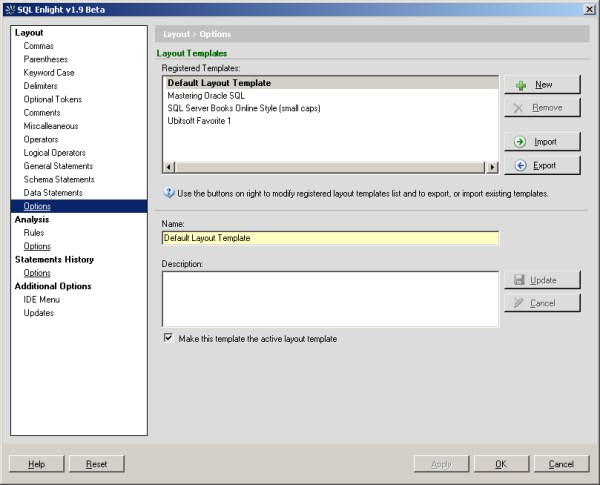The width and height of the screenshot is (600, 485).
Task: Select Data Statements in the tree
Action: tap(53, 193)
